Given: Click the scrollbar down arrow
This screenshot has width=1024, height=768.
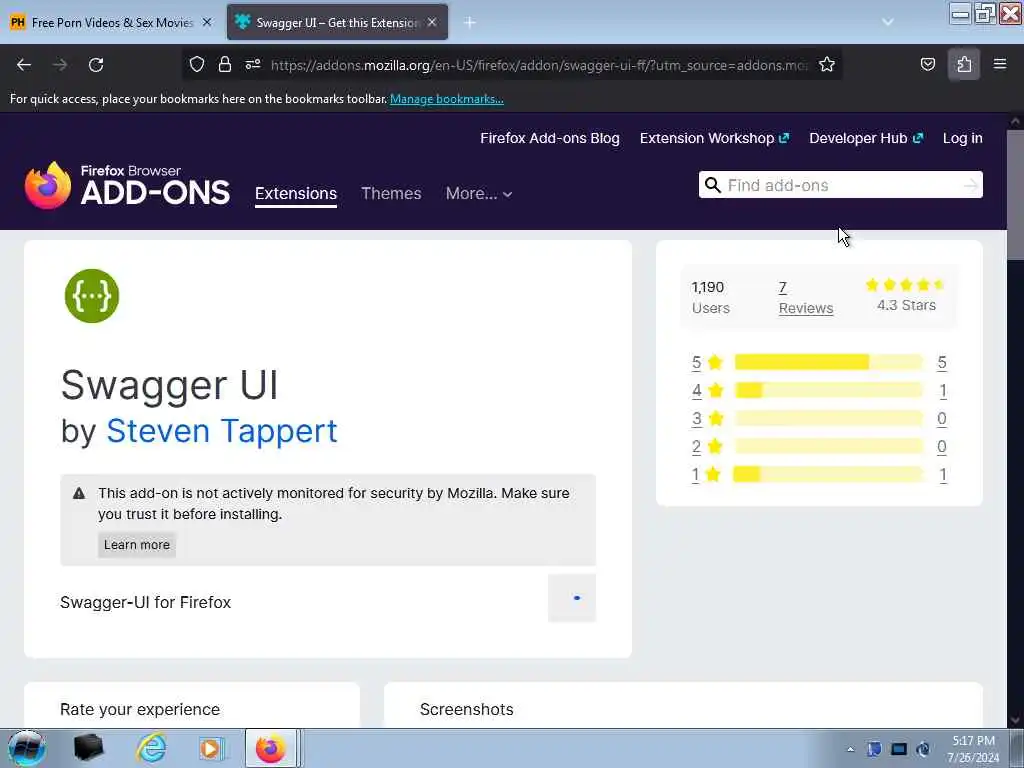Looking at the screenshot, I should pyautogui.click(x=1015, y=720).
